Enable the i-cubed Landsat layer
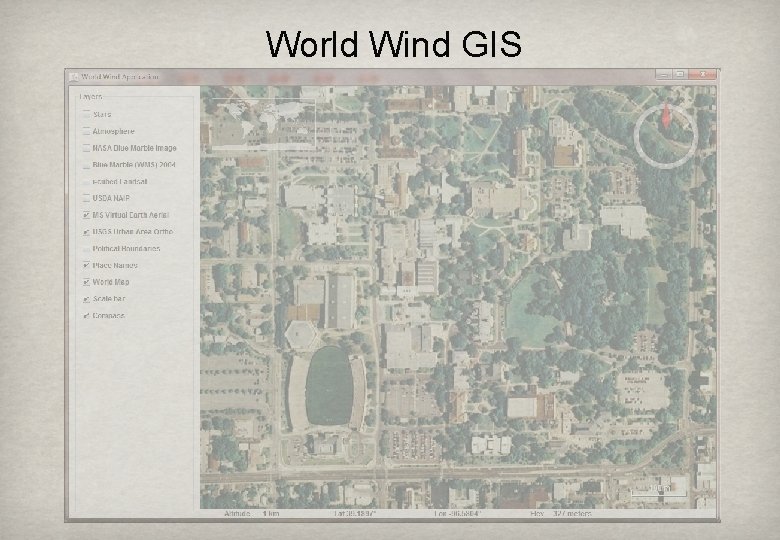The width and height of the screenshot is (780, 540). (x=87, y=181)
